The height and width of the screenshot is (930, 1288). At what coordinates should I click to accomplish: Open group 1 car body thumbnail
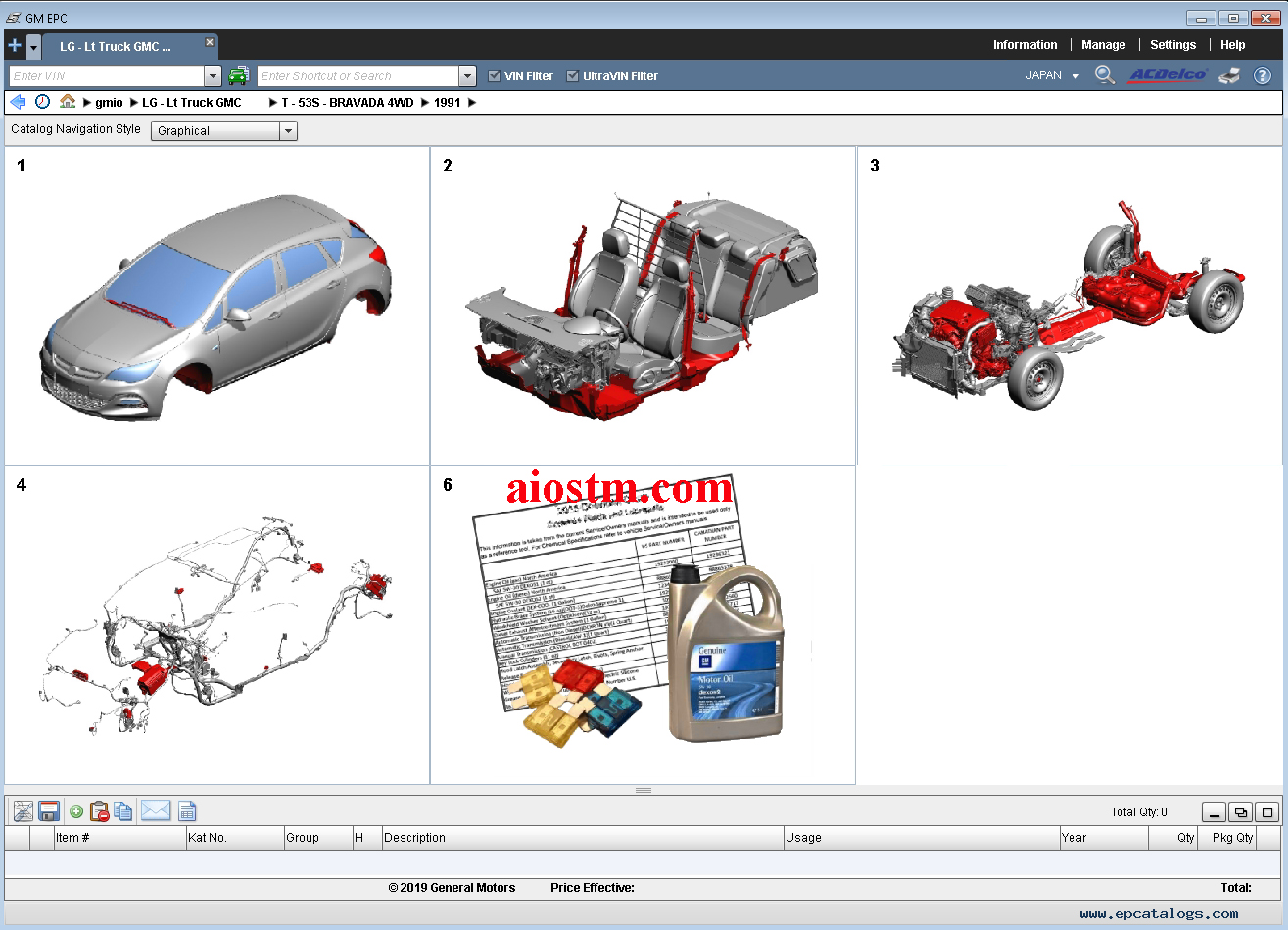click(217, 306)
